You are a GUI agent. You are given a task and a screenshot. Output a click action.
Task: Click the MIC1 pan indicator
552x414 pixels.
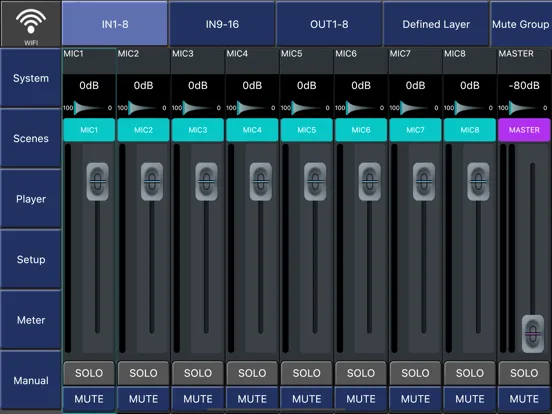pyautogui.click(x=88, y=108)
